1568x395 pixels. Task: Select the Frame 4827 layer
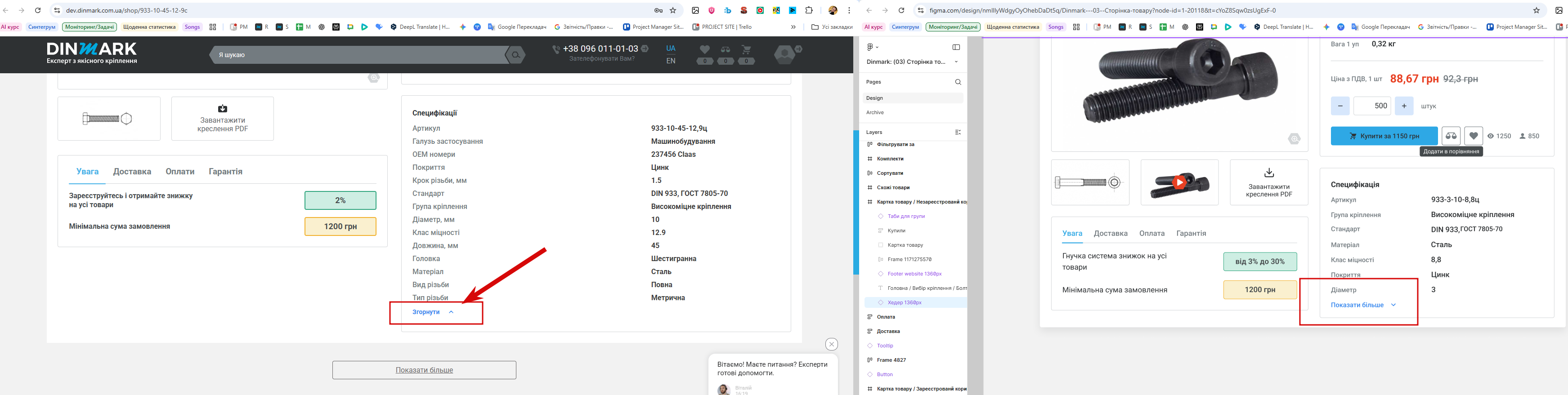[x=891, y=360]
